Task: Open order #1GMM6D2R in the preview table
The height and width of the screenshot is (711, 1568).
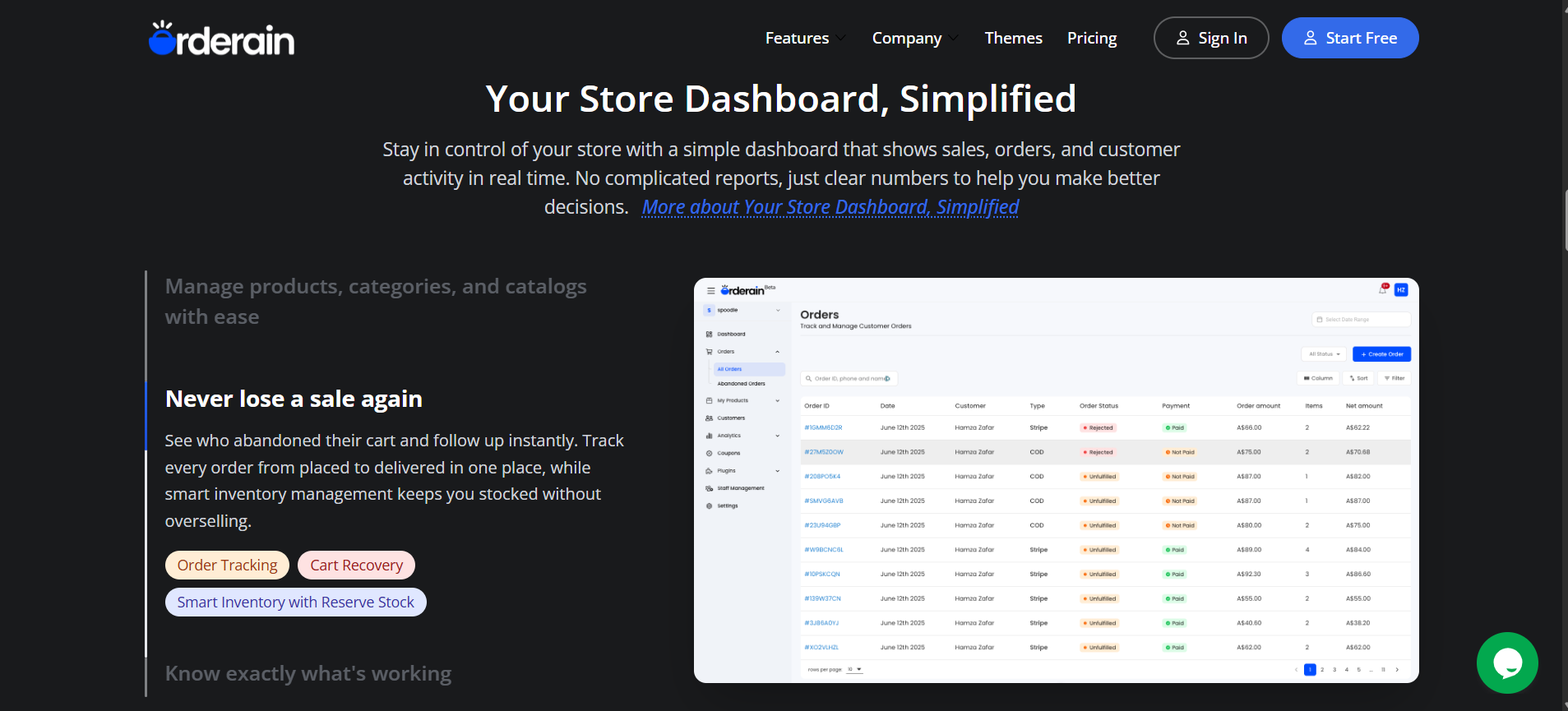Action: tap(823, 428)
